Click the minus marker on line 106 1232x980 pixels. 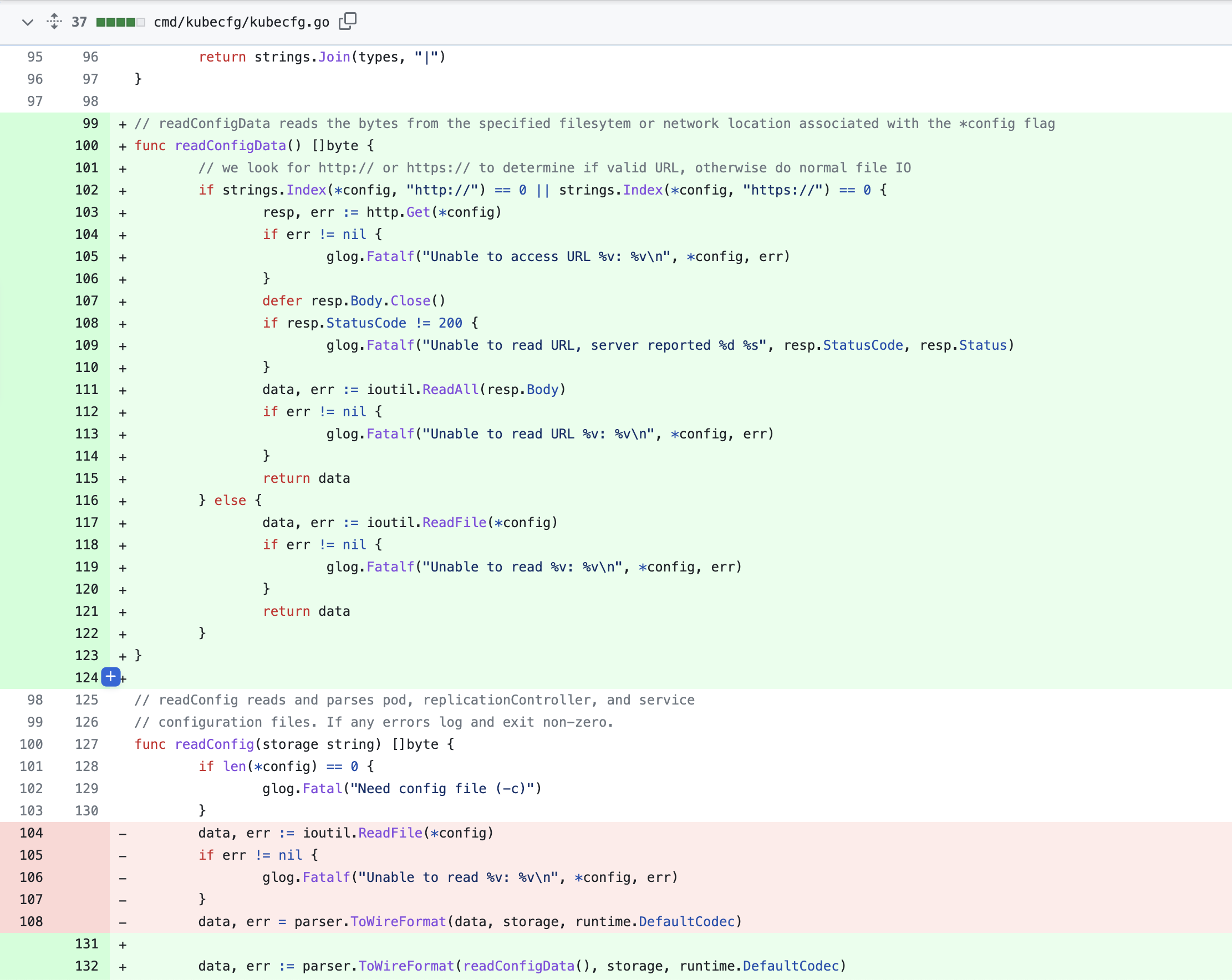pyautogui.click(x=123, y=877)
